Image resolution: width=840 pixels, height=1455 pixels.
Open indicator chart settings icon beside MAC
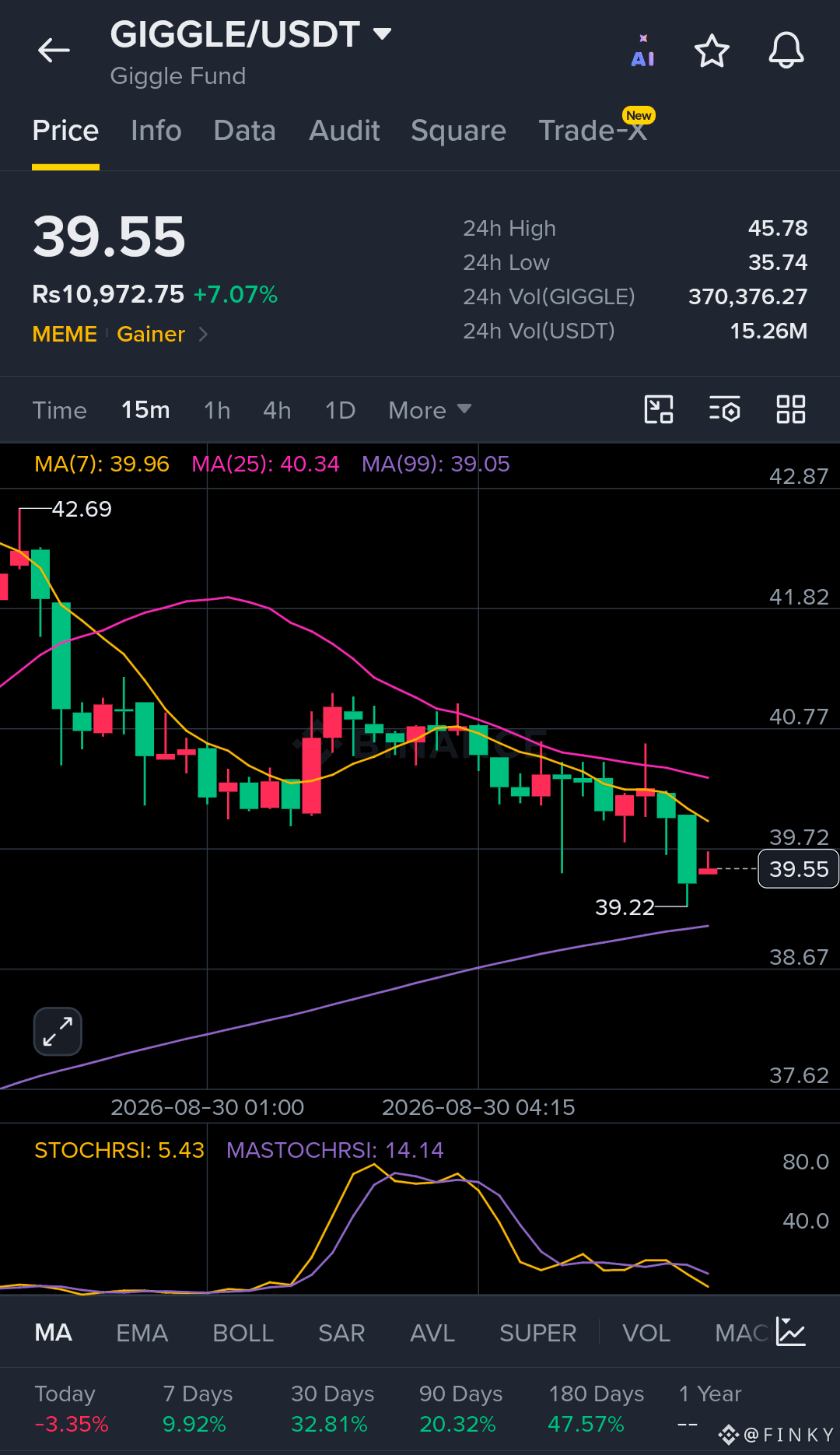pos(791,1332)
